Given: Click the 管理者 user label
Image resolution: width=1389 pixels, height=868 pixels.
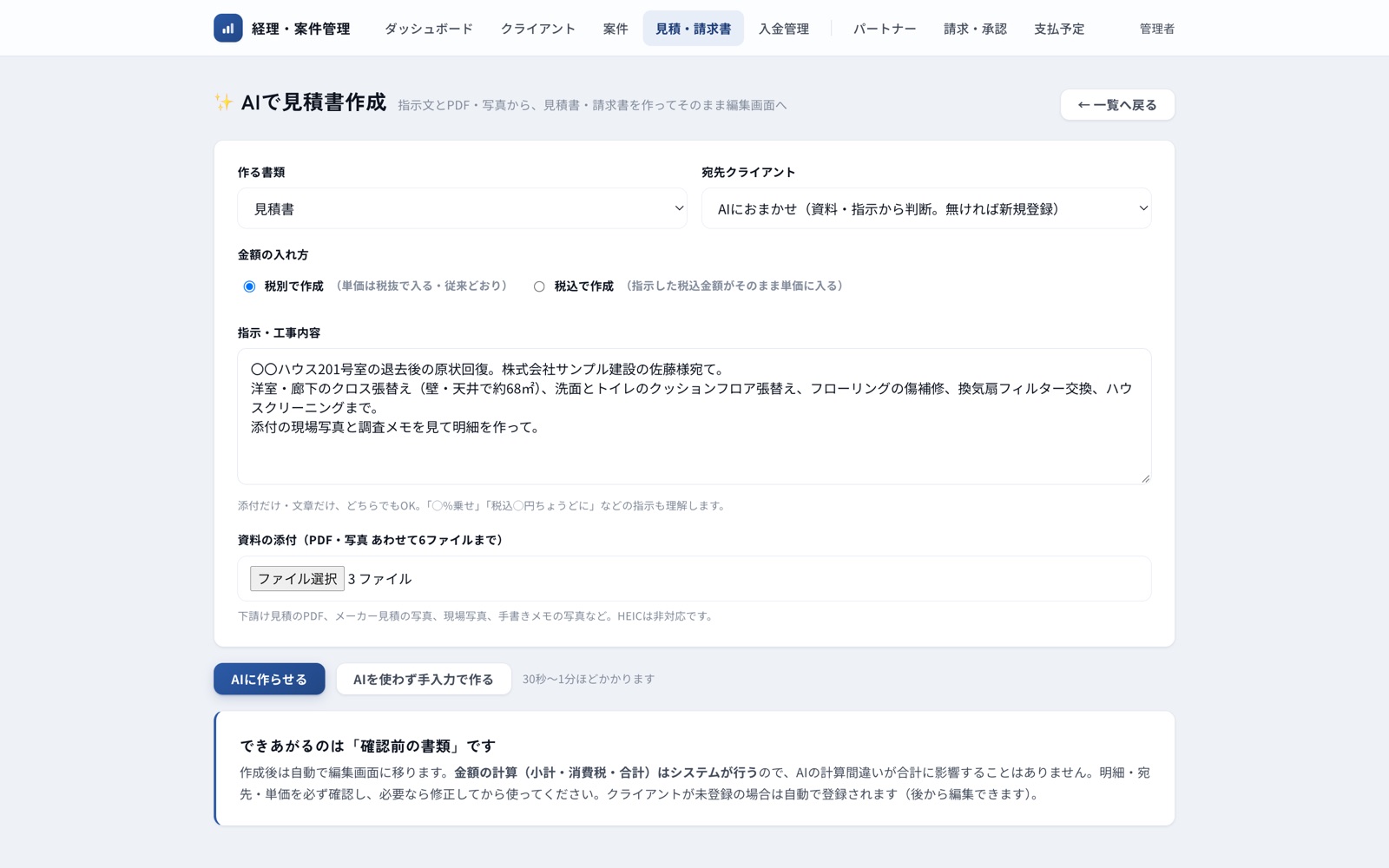Looking at the screenshot, I should point(1157,29).
